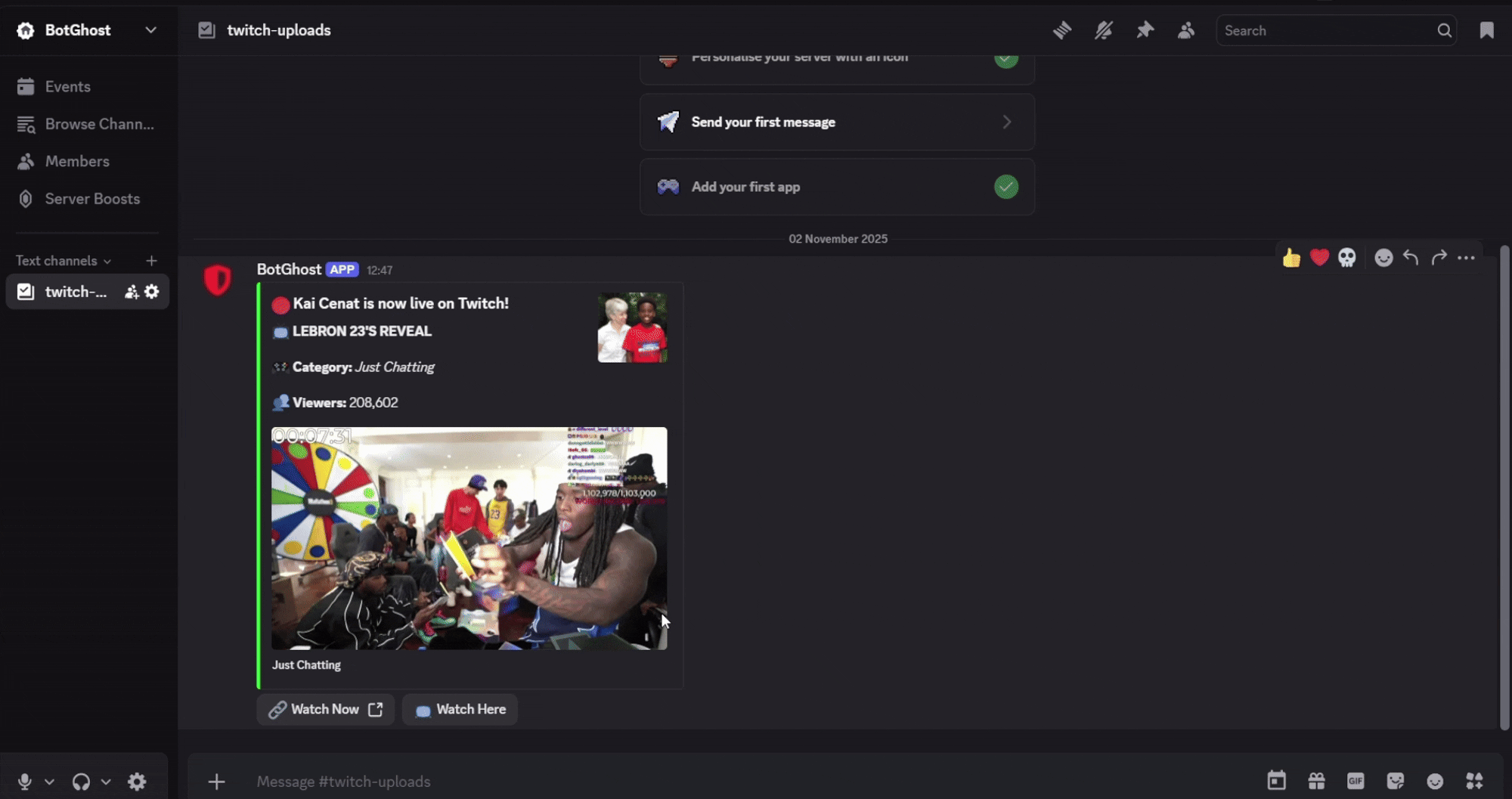Viewport: 1512px width, 799px height.
Task: Open the calendar event icon in message bar
Action: click(x=1276, y=781)
